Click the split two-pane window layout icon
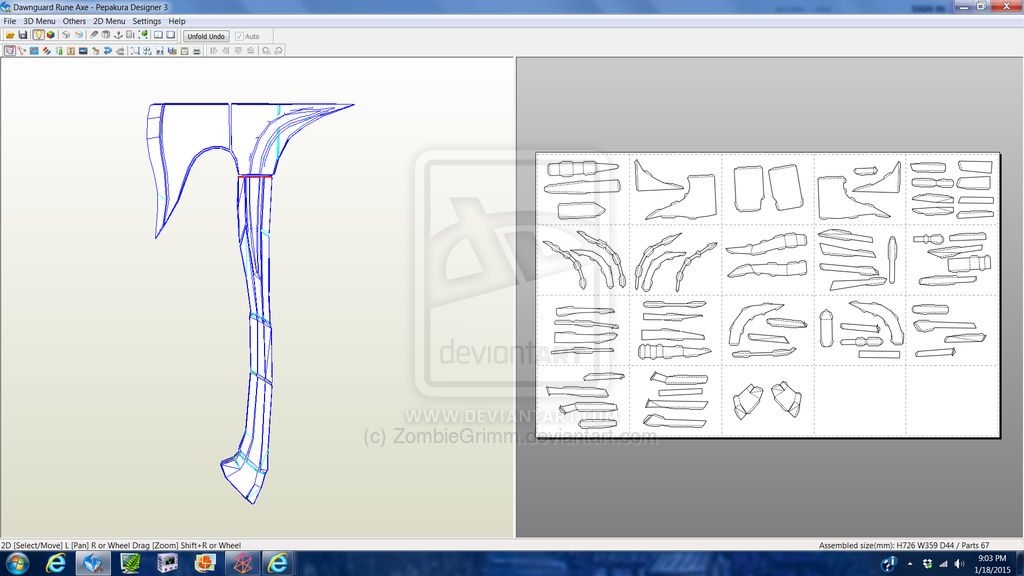 click(158, 35)
